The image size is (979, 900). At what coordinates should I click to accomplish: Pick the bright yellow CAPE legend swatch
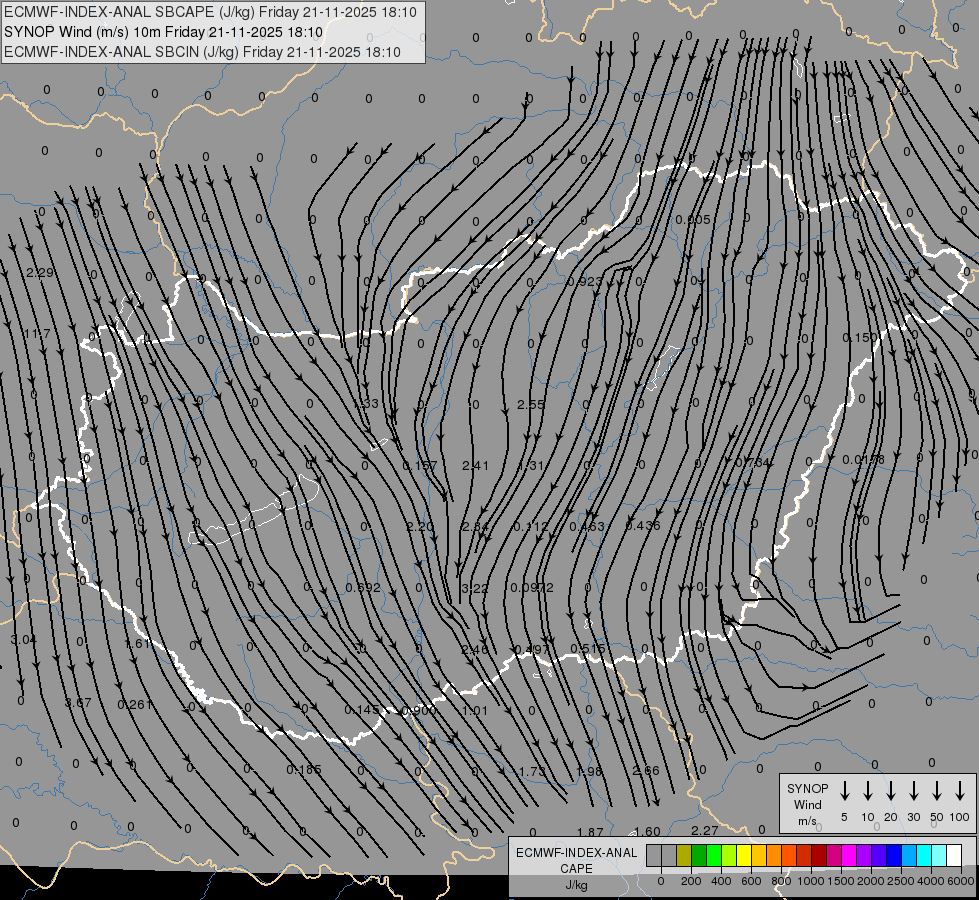pyautogui.click(x=744, y=855)
